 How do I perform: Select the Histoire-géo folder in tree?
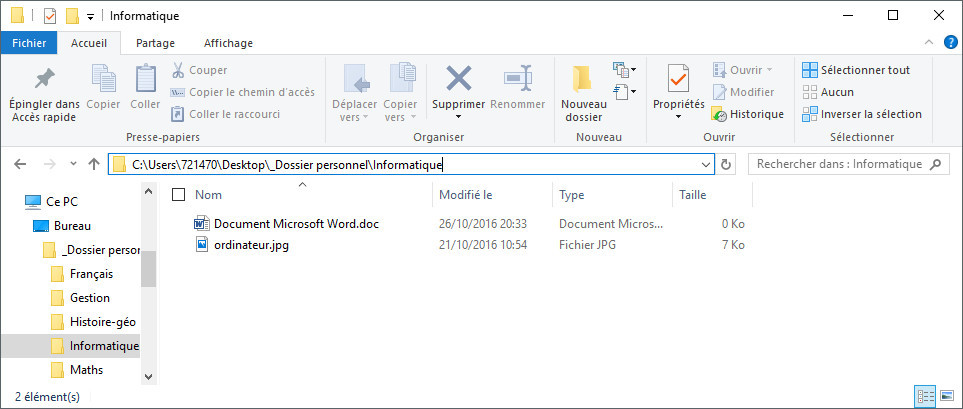click(102, 322)
